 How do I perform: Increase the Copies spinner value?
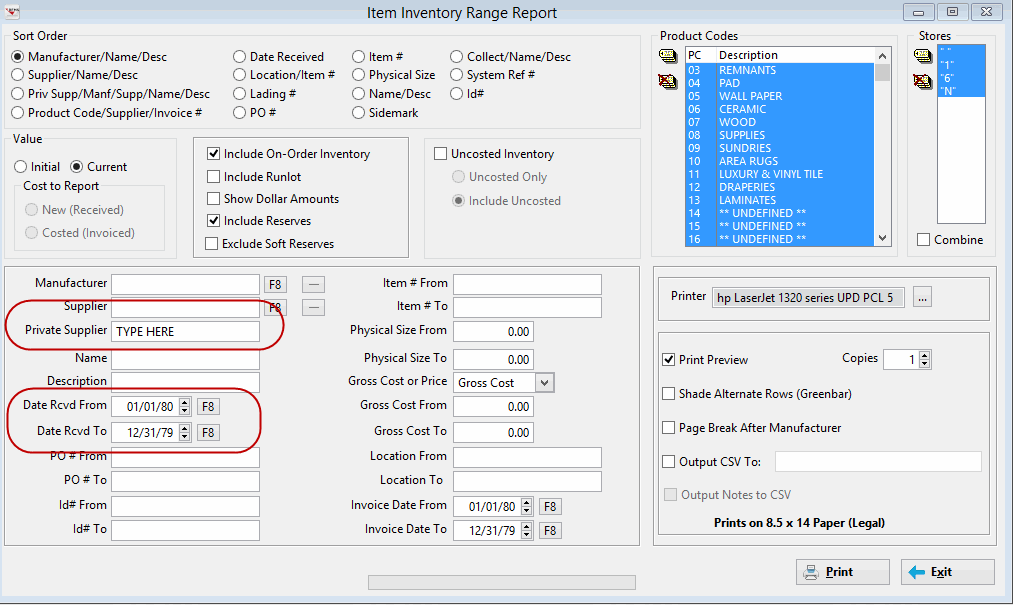(924, 355)
